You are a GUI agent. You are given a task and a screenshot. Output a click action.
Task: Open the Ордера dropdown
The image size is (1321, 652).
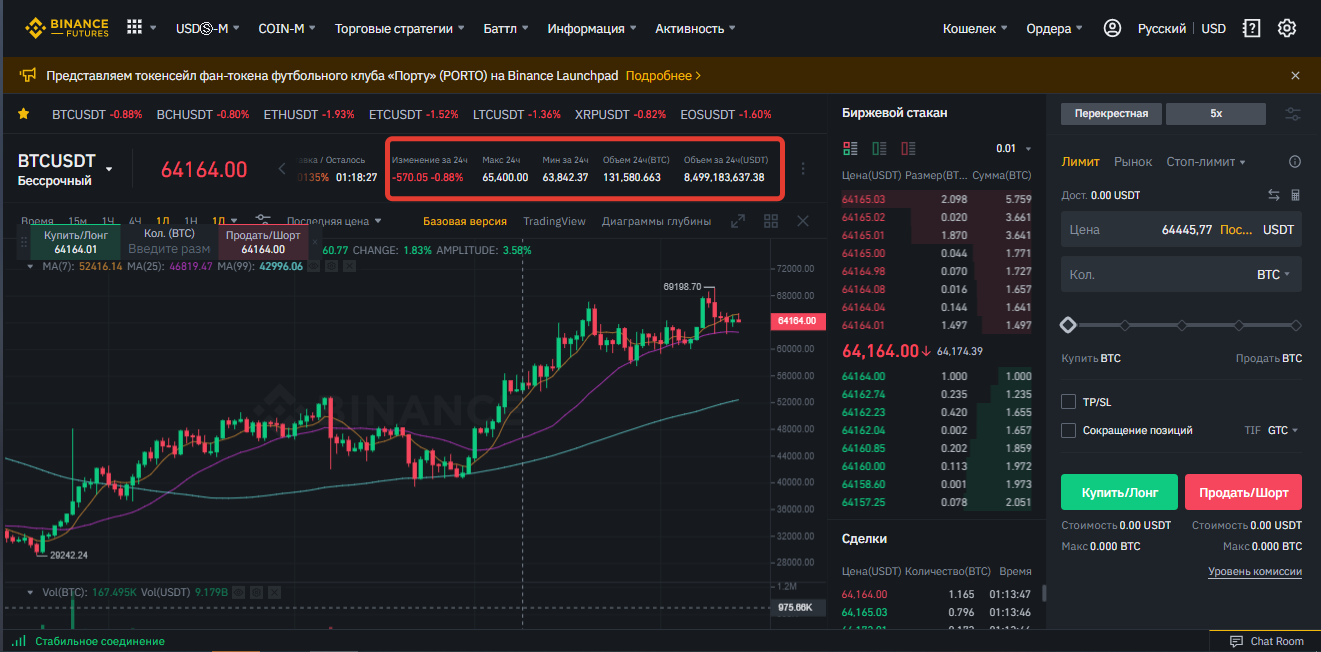1055,28
